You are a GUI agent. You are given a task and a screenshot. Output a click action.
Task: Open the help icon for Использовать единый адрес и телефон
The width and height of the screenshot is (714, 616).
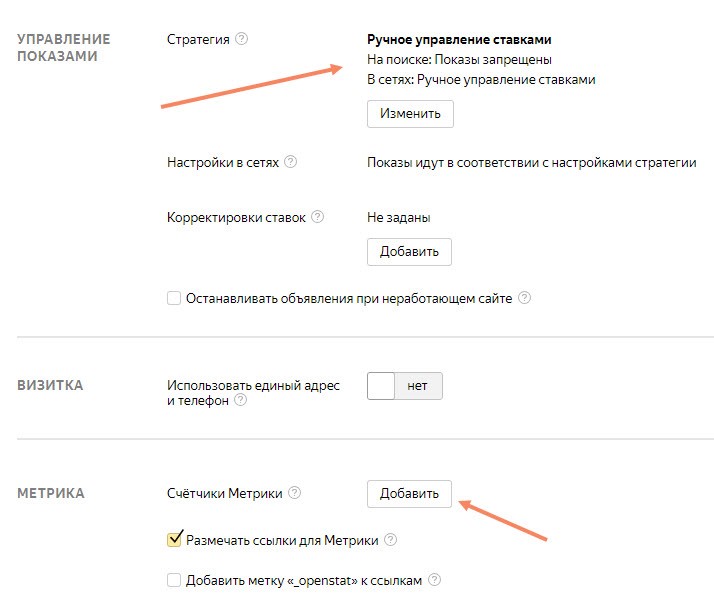coord(240,400)
